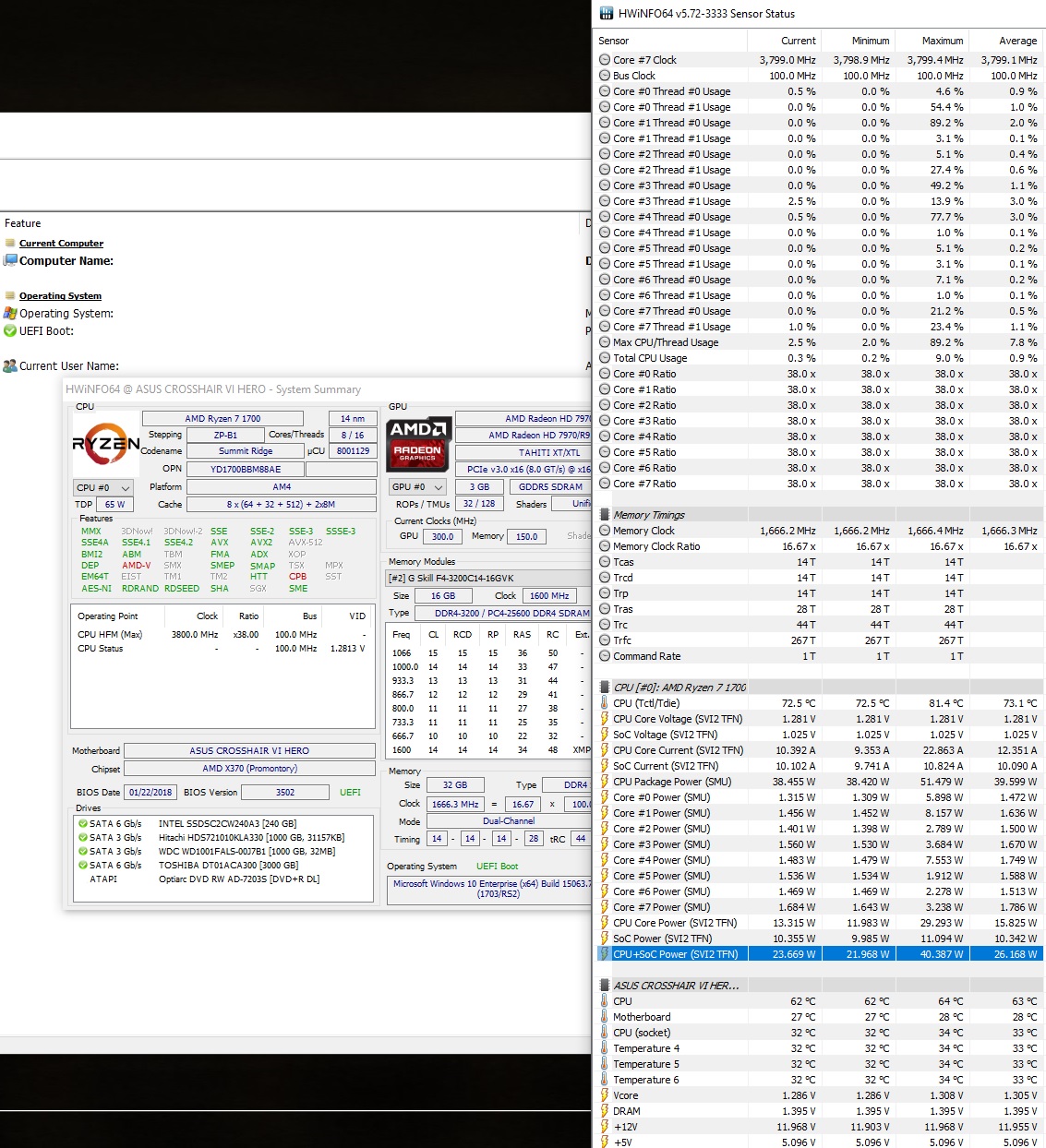Click the Sensor column header
The width and height of the screenshot is (1046, 1148).
point(669,41)
